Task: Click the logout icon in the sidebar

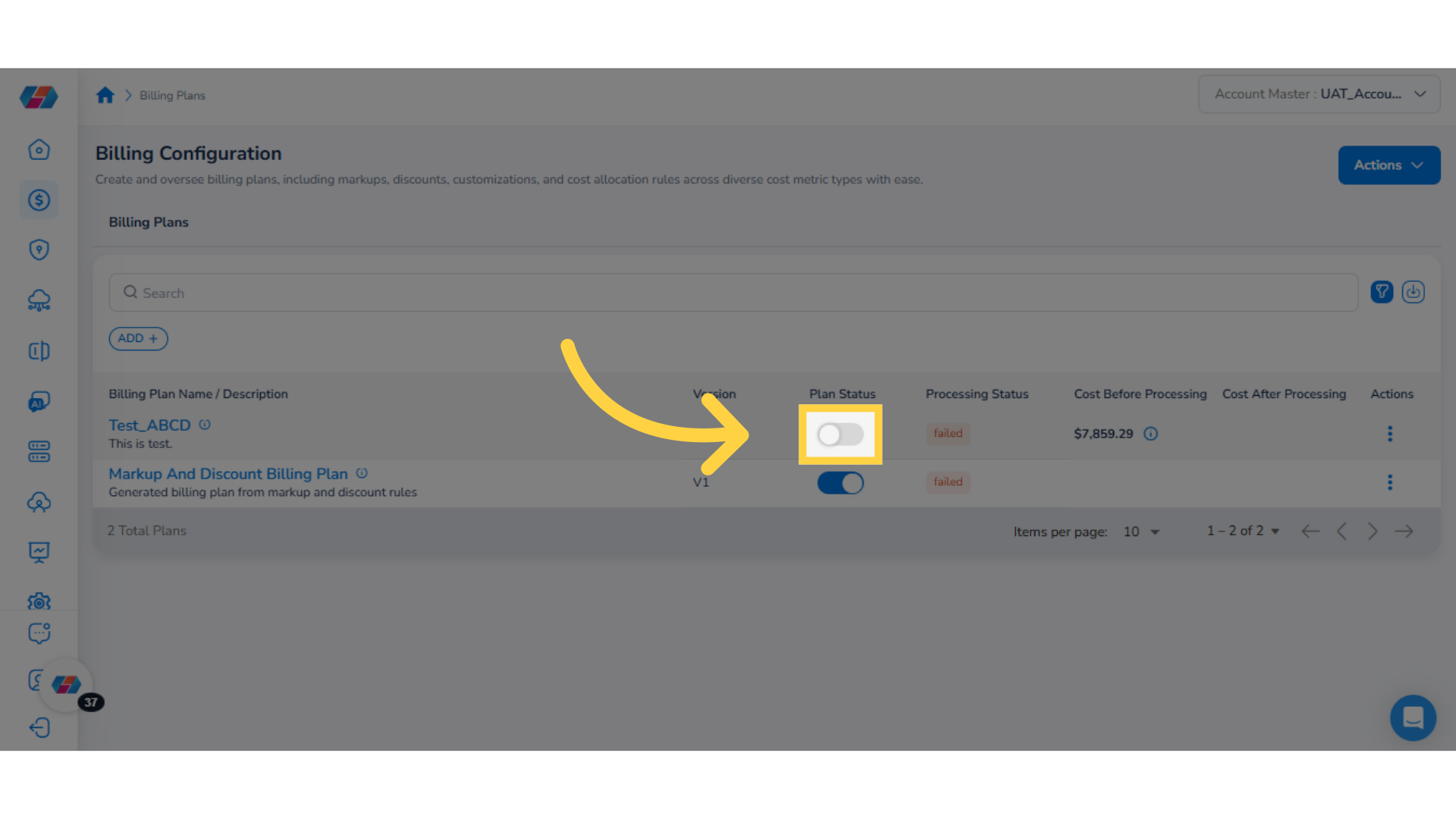Action: pyautogui.click(x=39, y=728)
